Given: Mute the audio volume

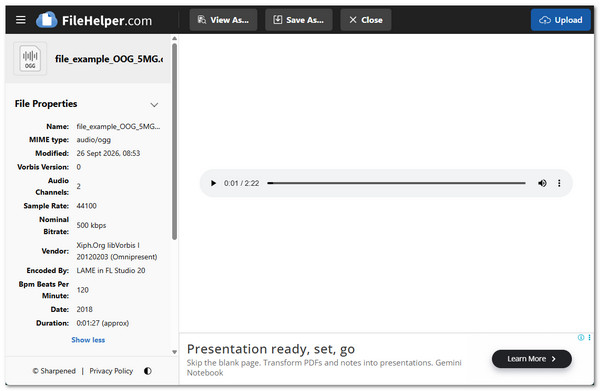Looking at the screenshot, I should coord(542,183).
